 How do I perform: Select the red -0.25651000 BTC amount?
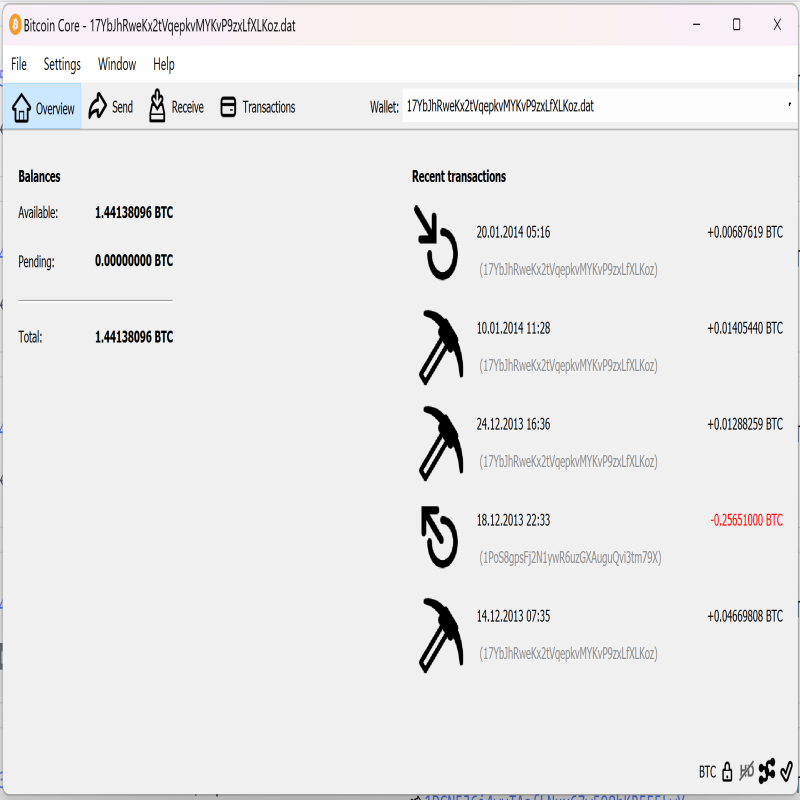(746, 520)
